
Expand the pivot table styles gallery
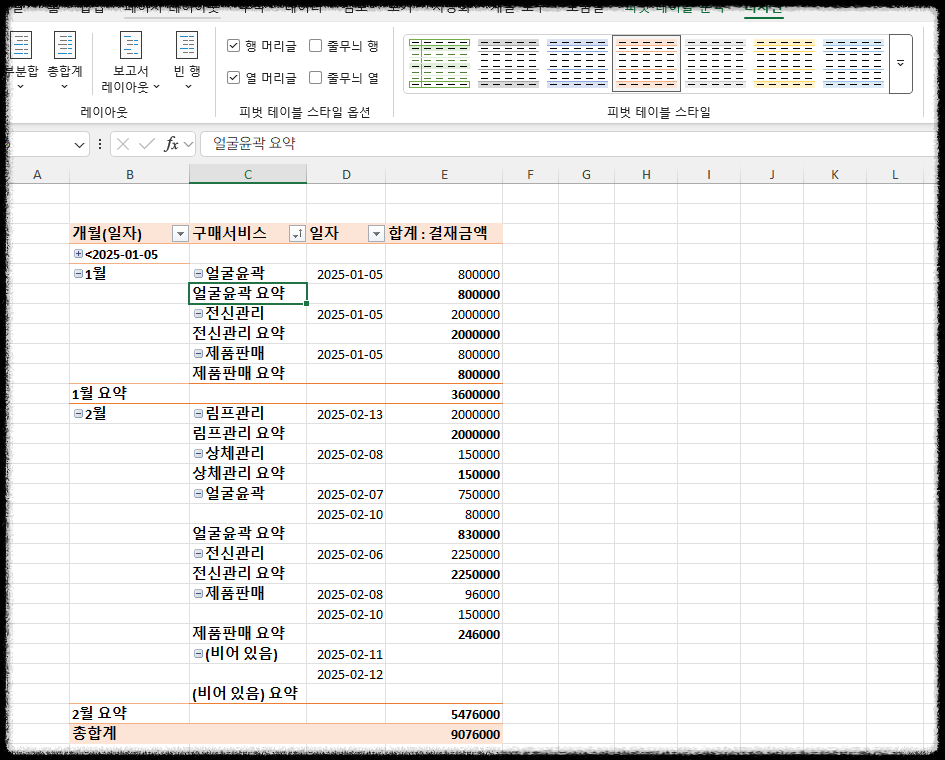[900, 63]
